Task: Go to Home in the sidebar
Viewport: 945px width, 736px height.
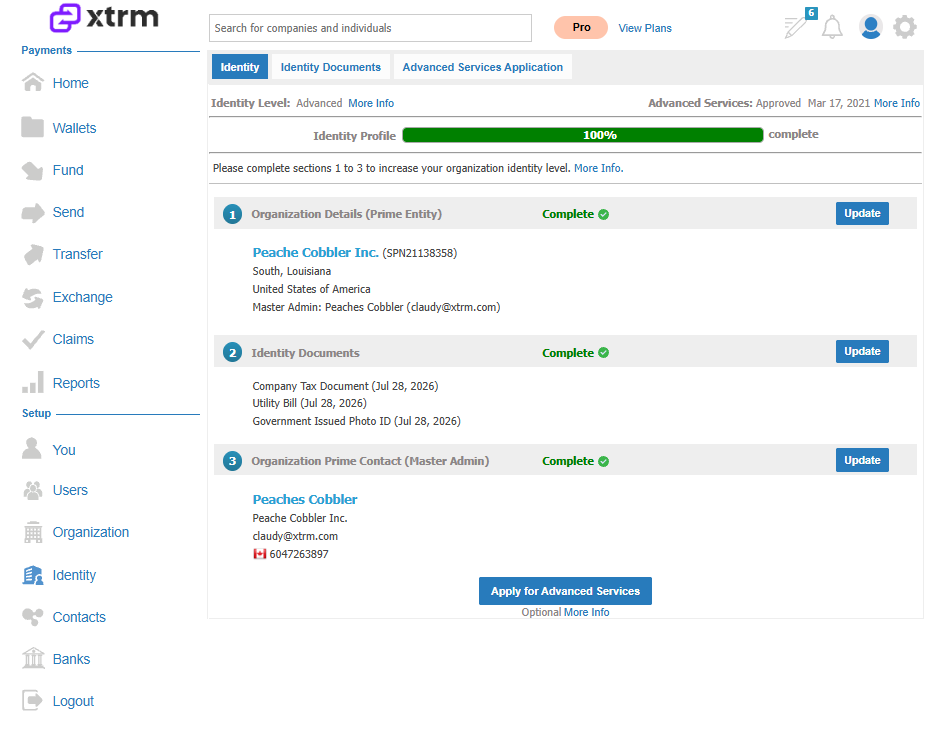Action: [71, 83]
